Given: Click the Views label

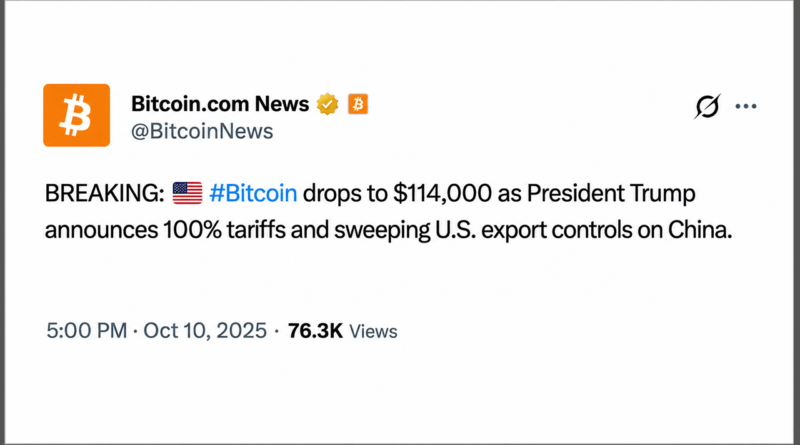Looking at the screenshot, I should click(373, 331).
